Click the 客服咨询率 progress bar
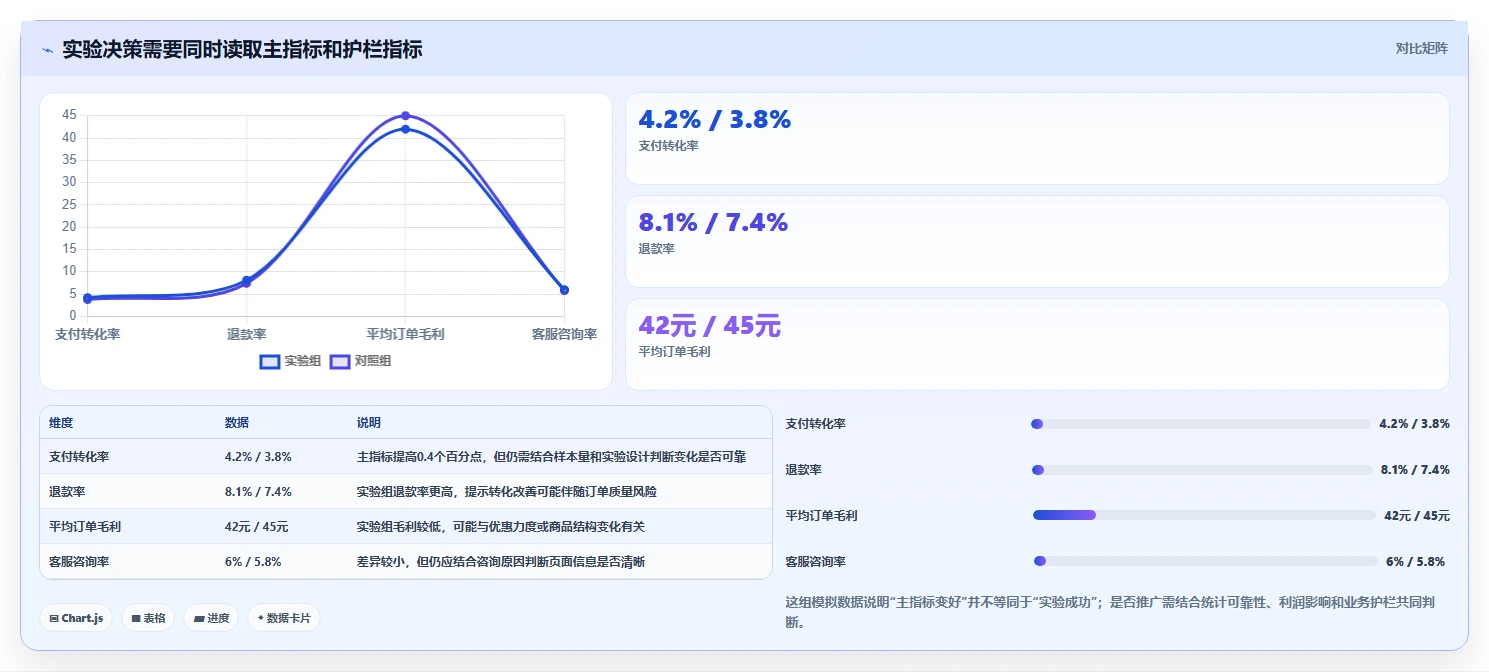This screenshot has width=1489, height=672. (1205, 561)
